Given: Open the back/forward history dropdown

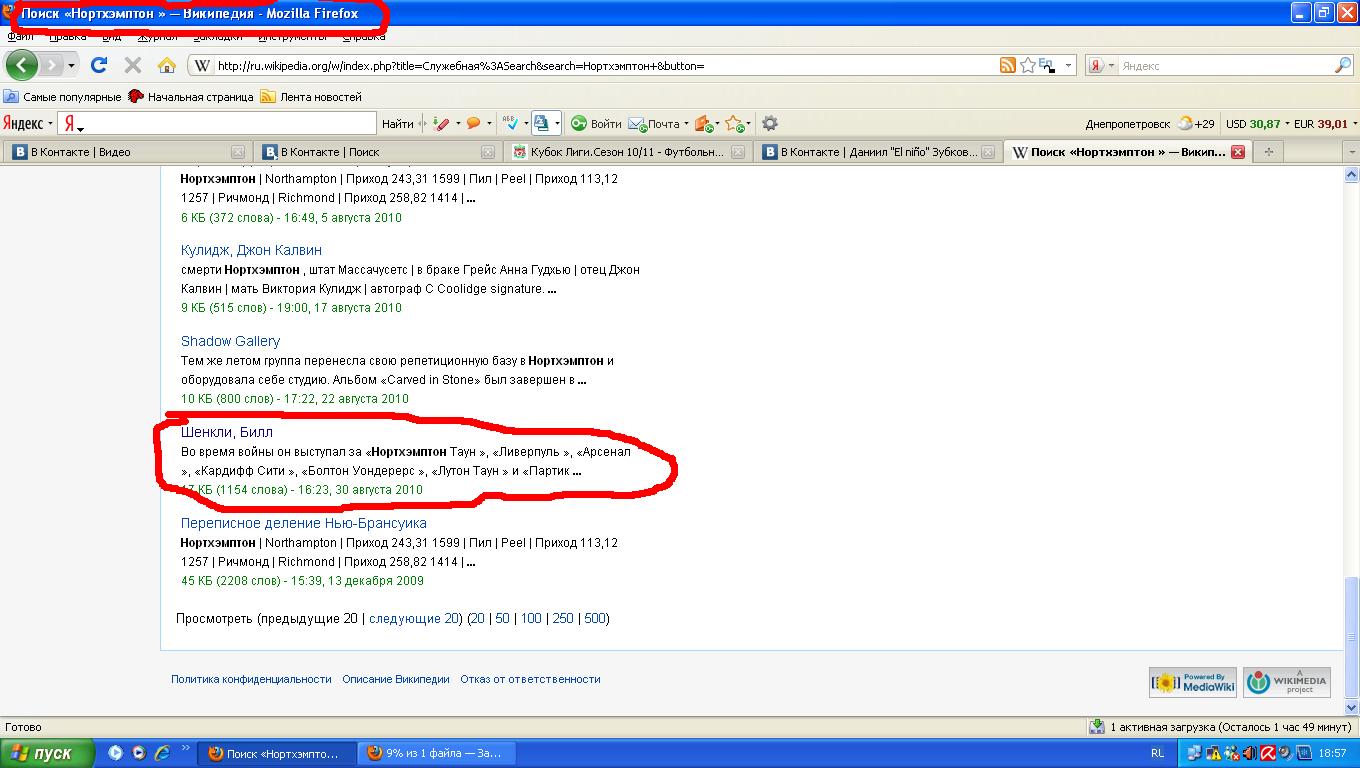Looking at the screenshot, I should point(71,65).
